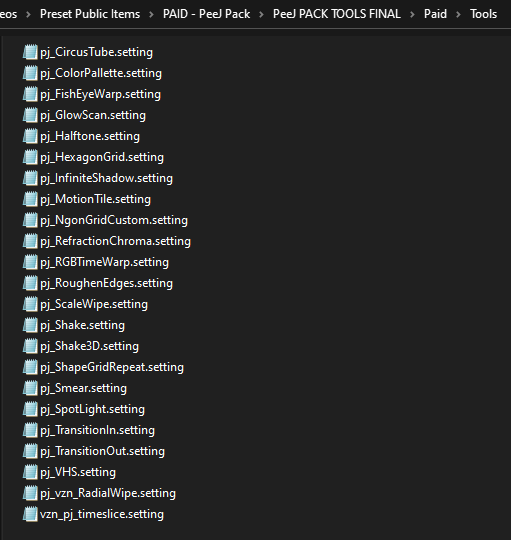Click the pj_Smear.setting file icon
The height and width of the screenshot is (540, 511).
point(30,388)
